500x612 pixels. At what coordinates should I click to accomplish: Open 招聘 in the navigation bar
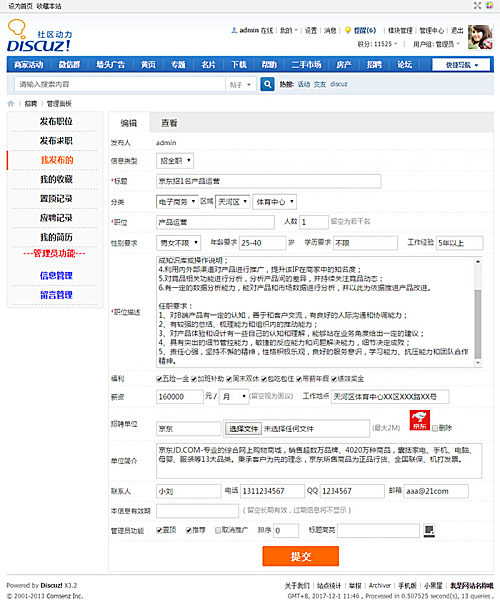[x=374, y=64]
